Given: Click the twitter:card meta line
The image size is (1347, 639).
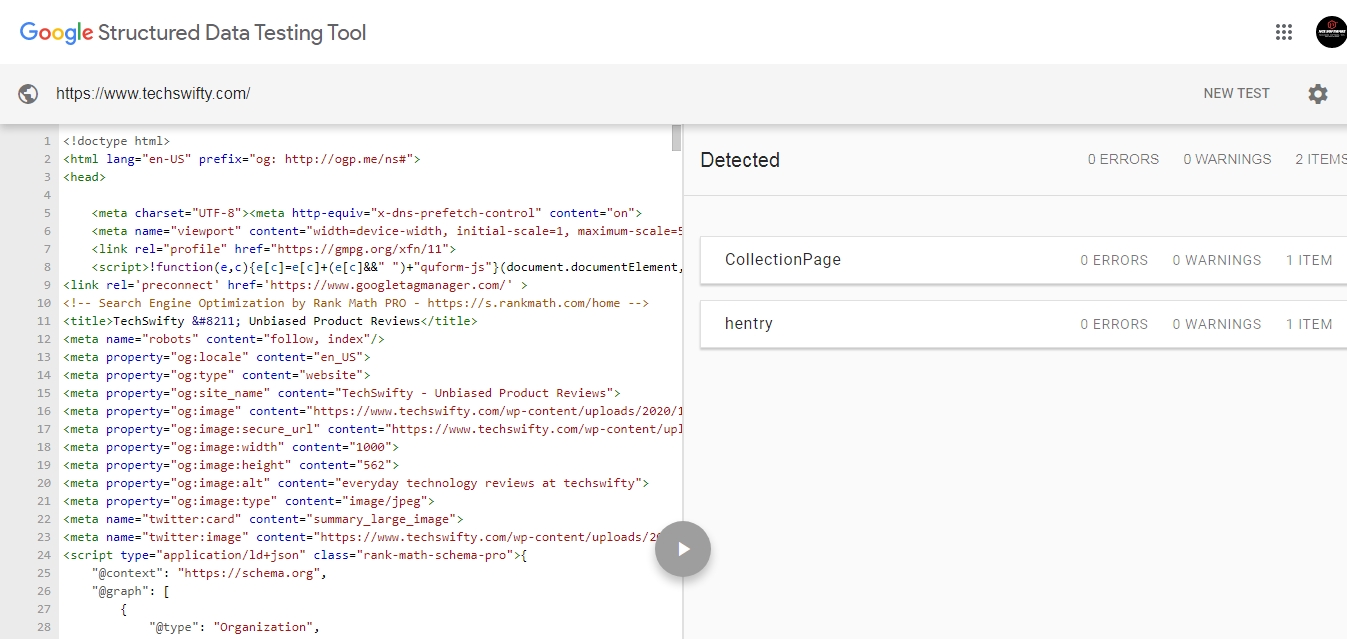Looking at the screenshot, I should [x=263, y=519].
